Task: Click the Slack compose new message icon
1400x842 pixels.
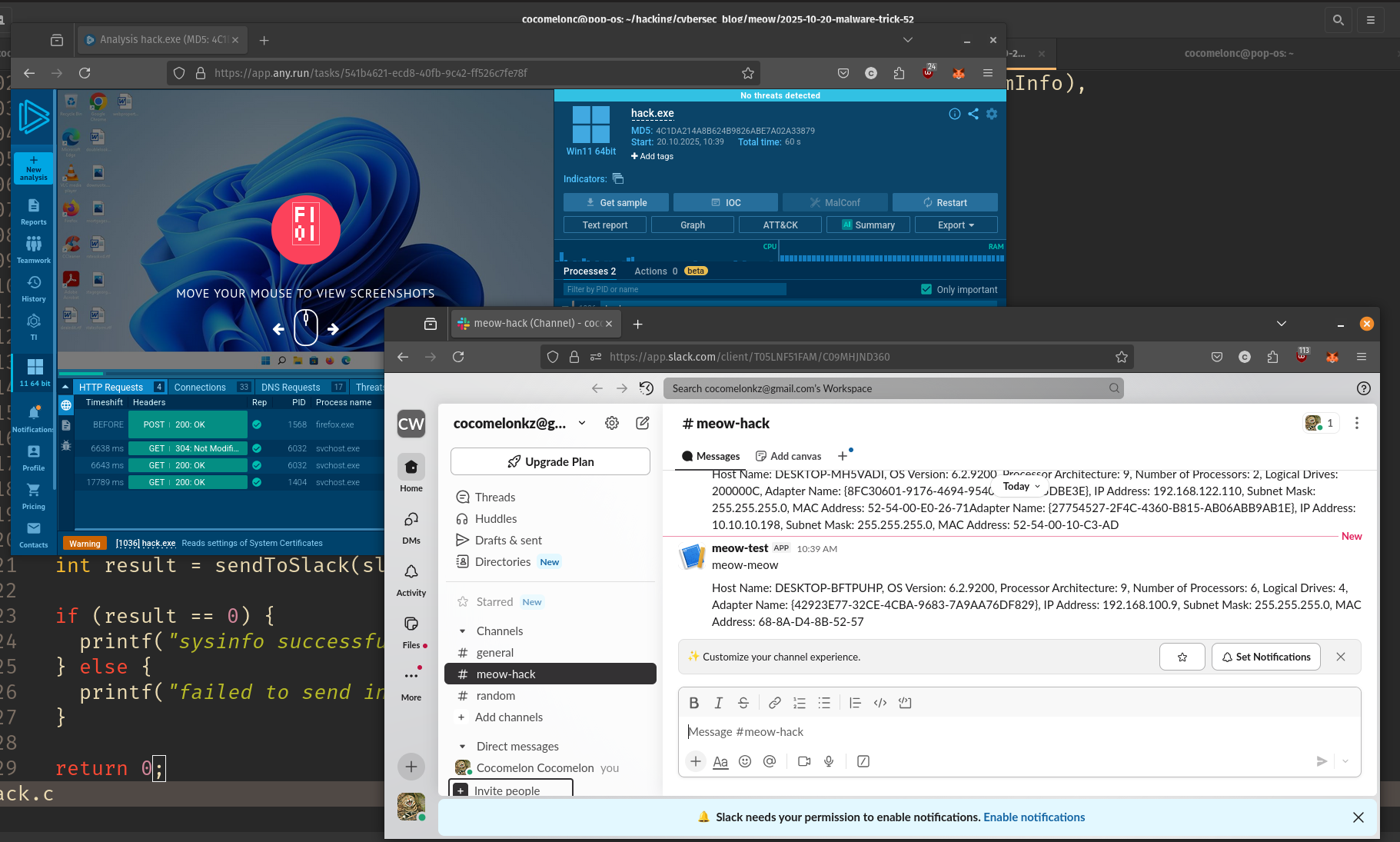Action: pyautogui.click(x=643, y=423)
